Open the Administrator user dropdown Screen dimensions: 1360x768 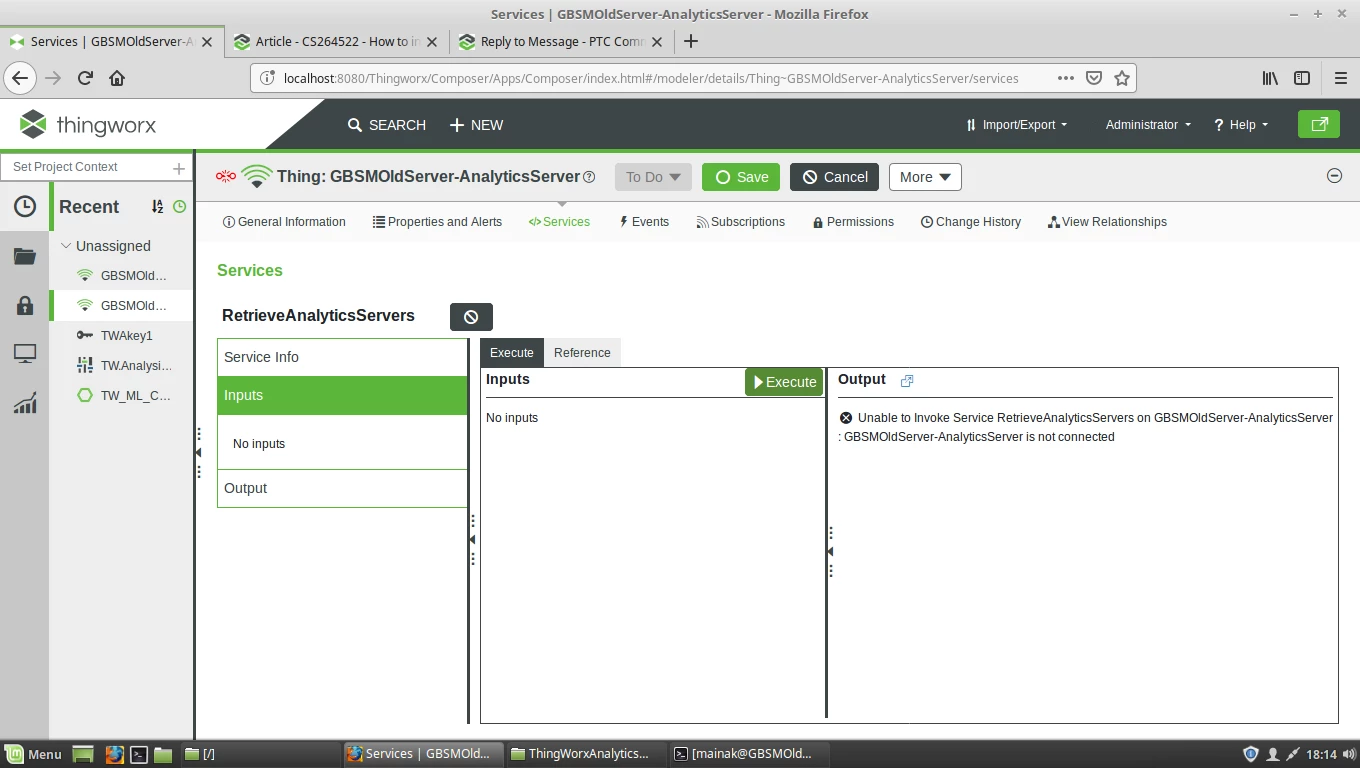pyautogui.click(x=1148, y=125)
